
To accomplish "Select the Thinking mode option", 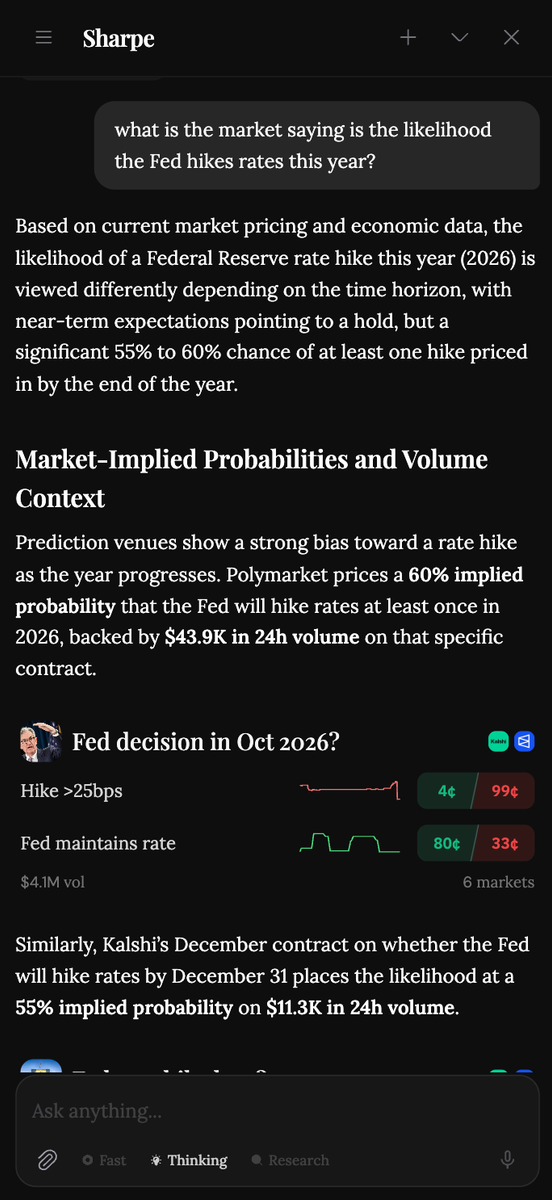I will tap(188, 1160).
